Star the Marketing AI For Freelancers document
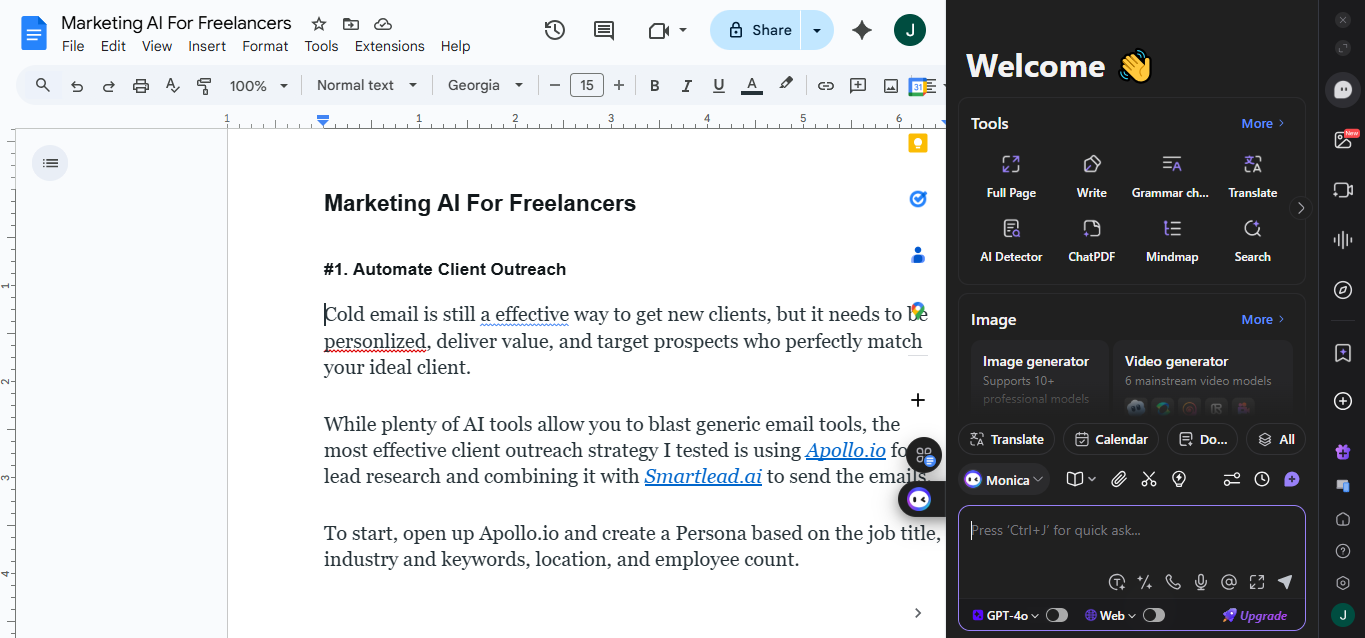The width and height of the screenshot is (1365, 638). pos(319,24)
